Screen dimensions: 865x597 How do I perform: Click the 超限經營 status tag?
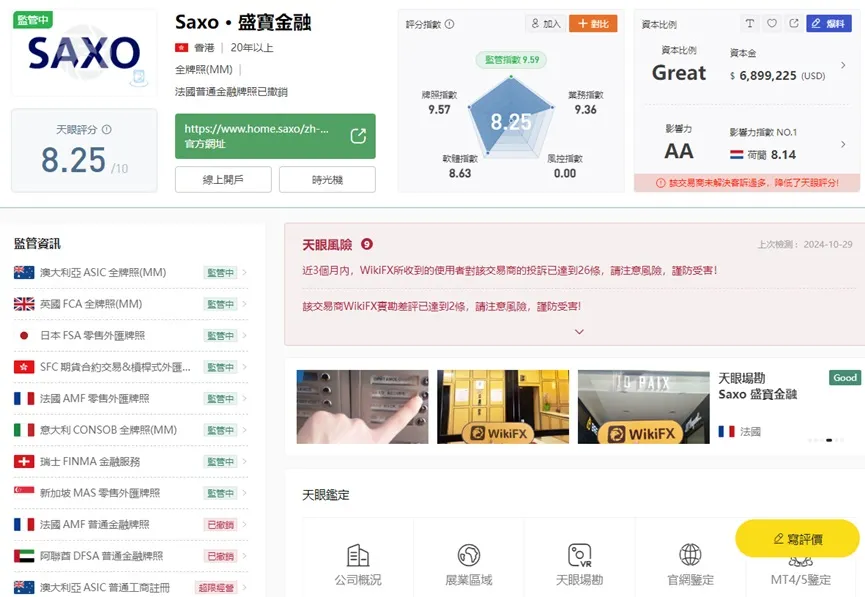coord(216,588)
